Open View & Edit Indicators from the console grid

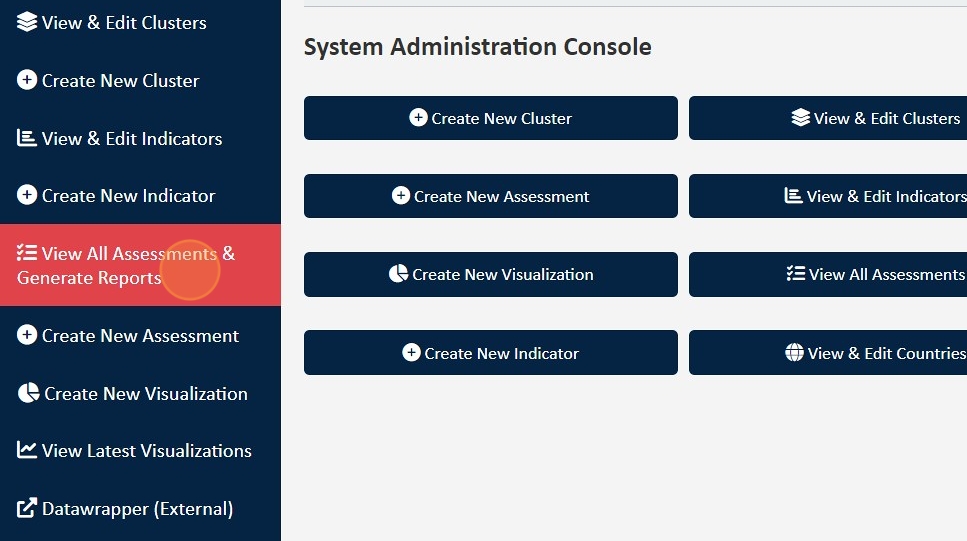click(x=828, y=196)
